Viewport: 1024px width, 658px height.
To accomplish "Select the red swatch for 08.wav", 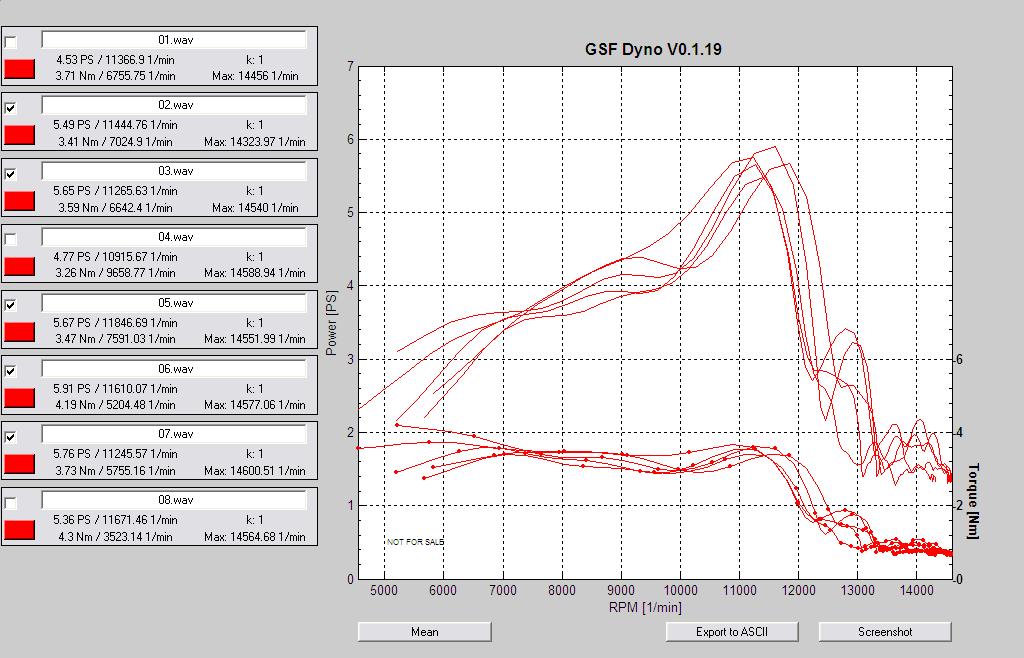I will click(x=20, y=529).
